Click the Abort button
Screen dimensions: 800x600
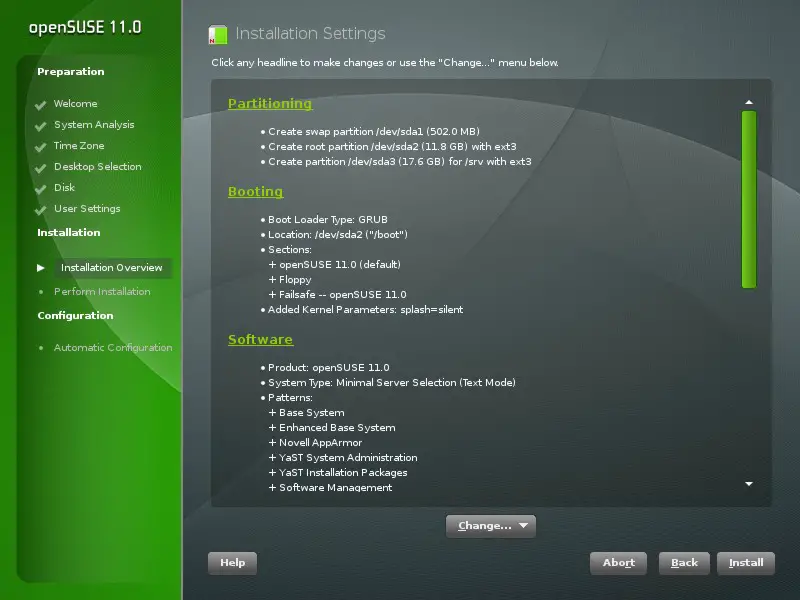[618, 563]
